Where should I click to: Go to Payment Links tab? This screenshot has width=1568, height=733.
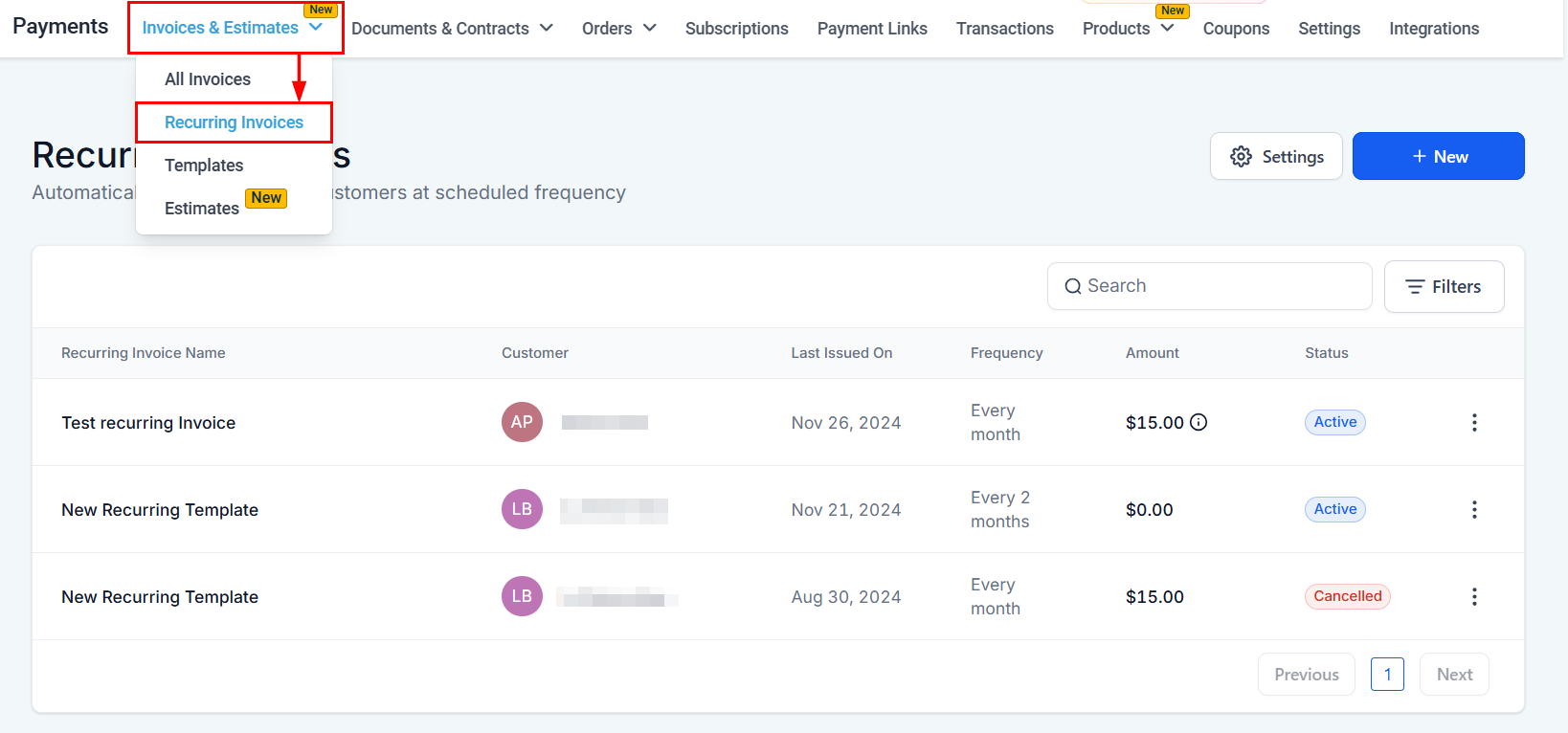coord(872,29)
